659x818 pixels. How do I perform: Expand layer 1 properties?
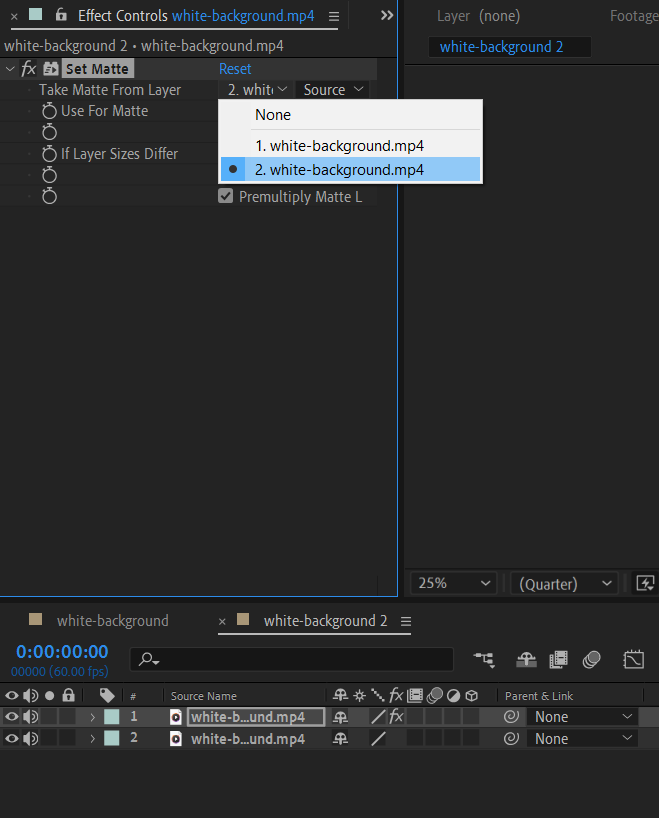pyautogui.click(x=92, y=717)
